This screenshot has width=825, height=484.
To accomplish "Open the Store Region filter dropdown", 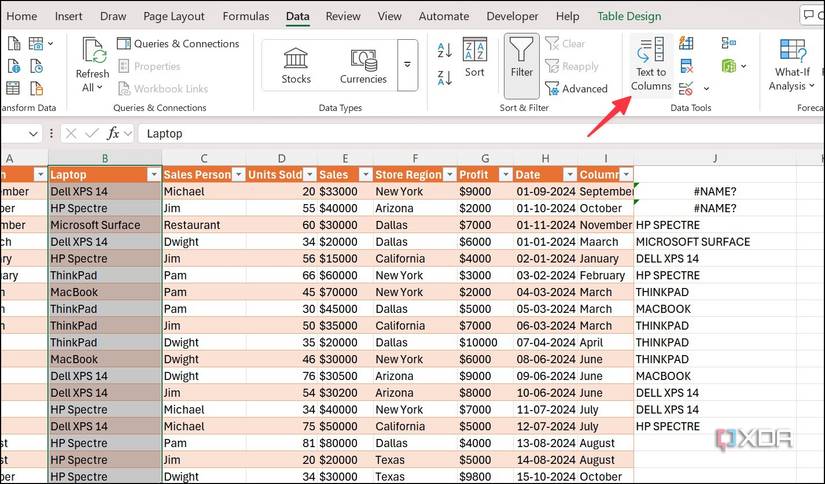I will click(x=449, y=175).
